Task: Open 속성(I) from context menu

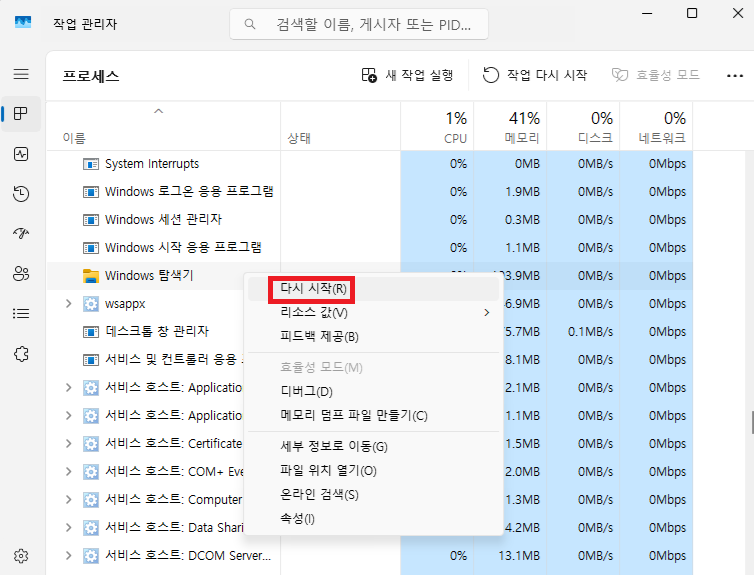Action: (x=374, y=519)
